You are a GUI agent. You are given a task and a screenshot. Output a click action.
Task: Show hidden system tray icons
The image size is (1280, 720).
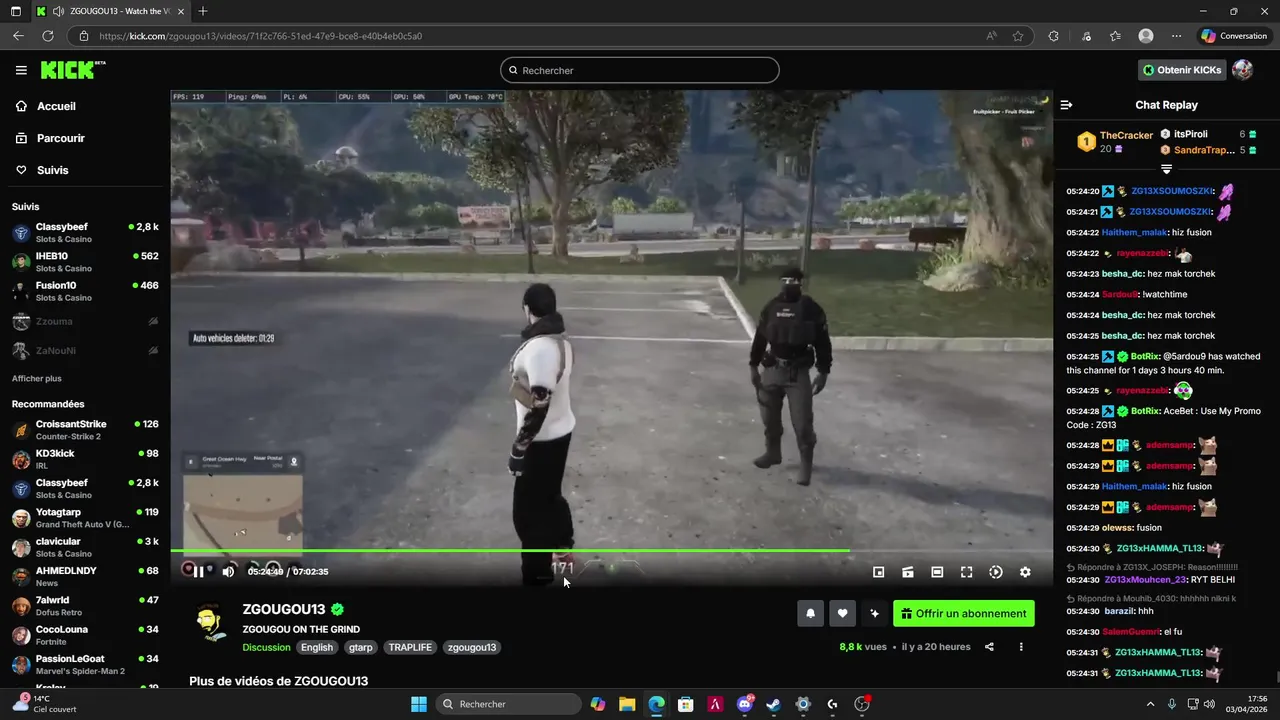[1150, 704]
